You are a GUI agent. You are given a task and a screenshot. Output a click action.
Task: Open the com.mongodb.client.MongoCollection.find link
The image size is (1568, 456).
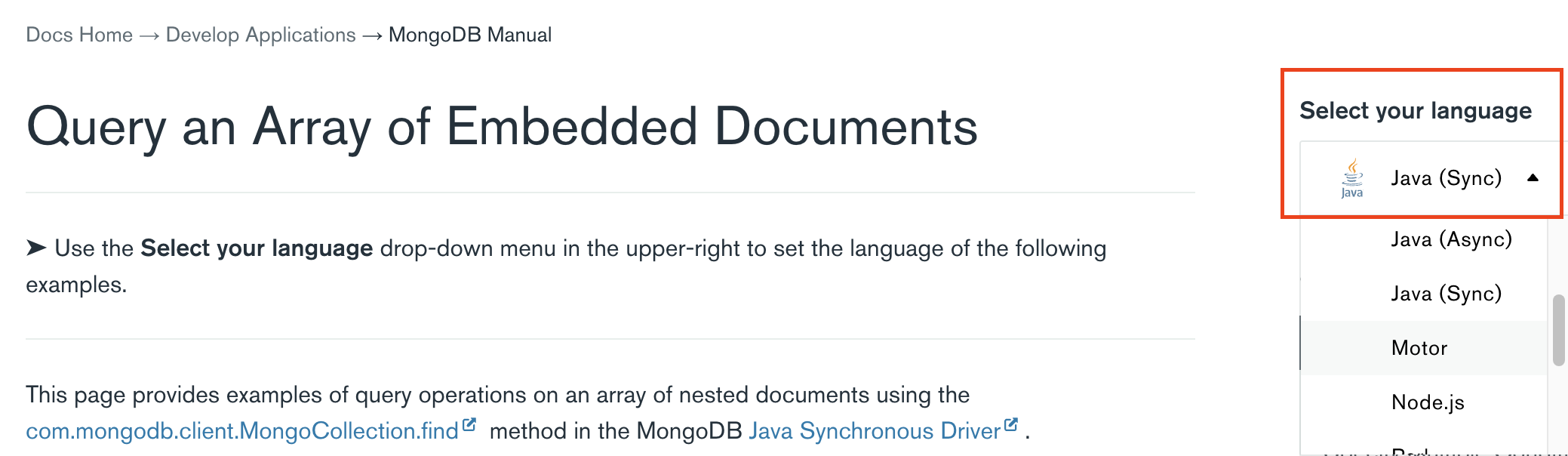(241, 431)
